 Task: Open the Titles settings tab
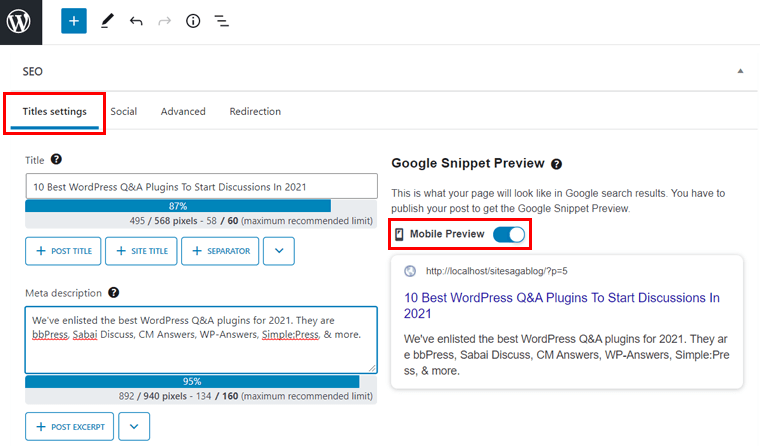pos(54,112)
